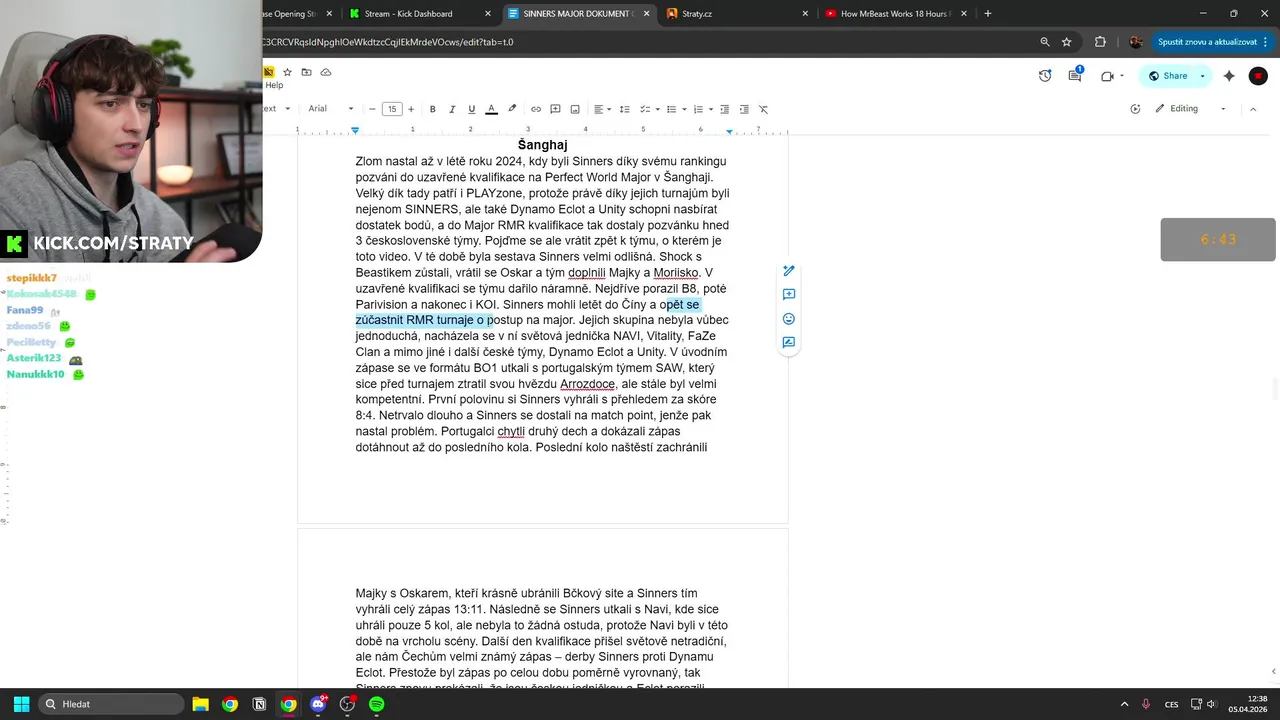Screen dimensions: 1280x720
Task: Toggle bold formatting
Action: 432,109
